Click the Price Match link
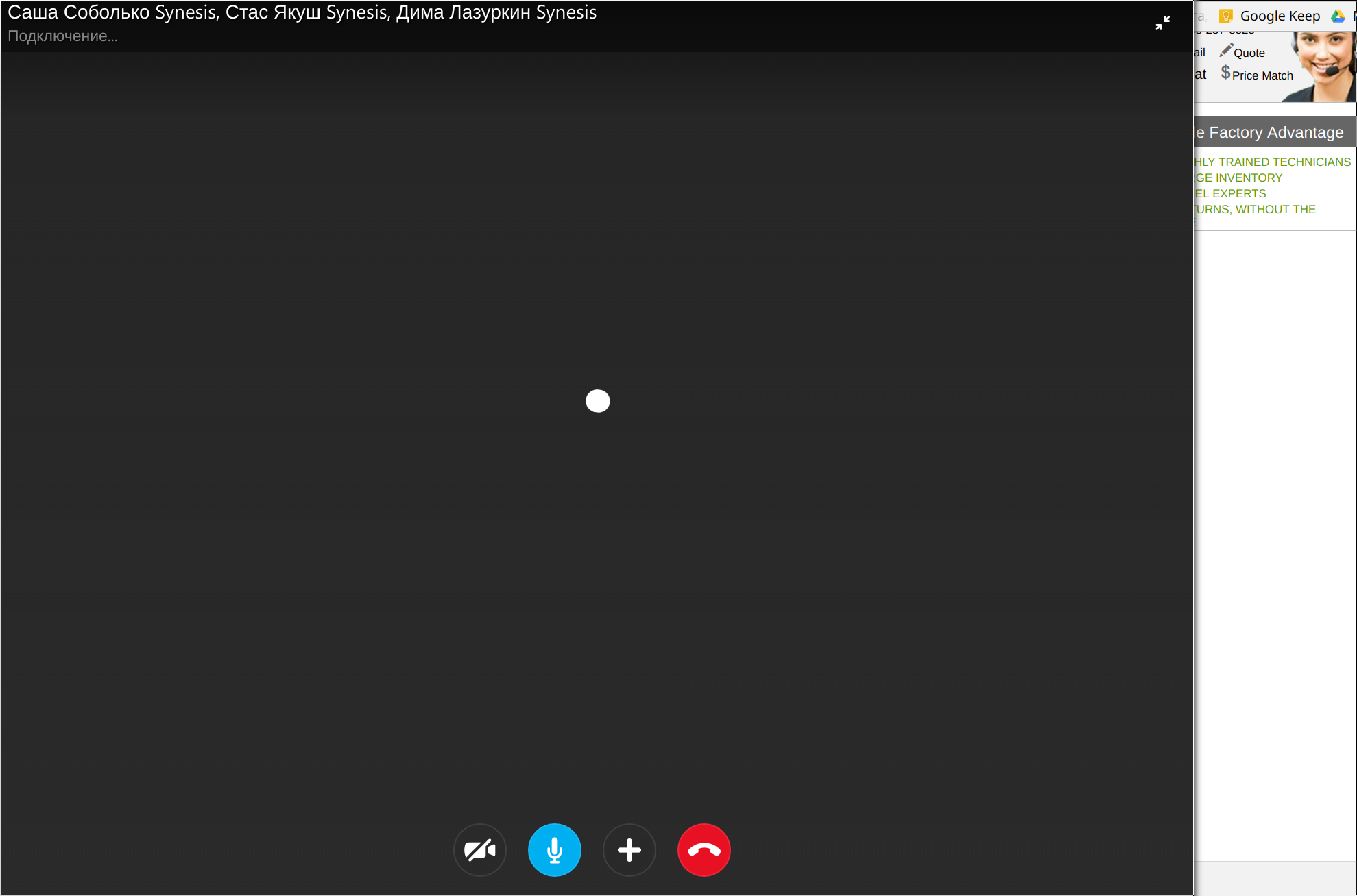 click(x=1262, y=75)
